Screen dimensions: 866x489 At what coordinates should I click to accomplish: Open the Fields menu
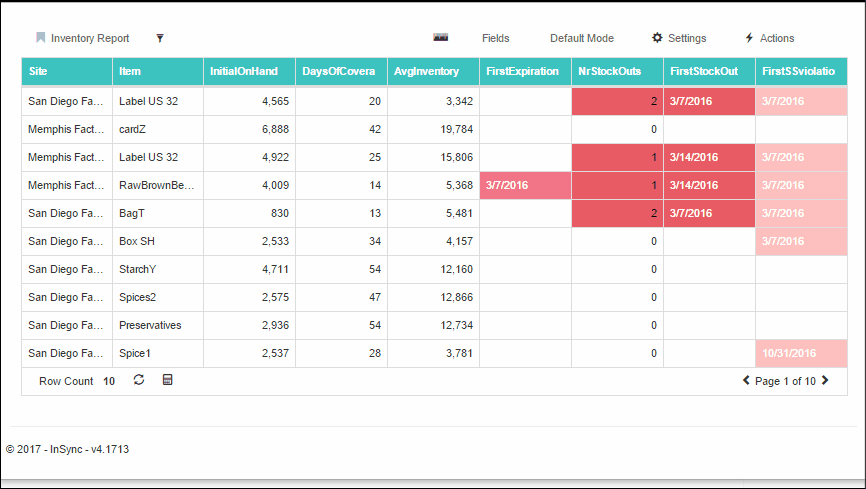click(x=495, y=38)
